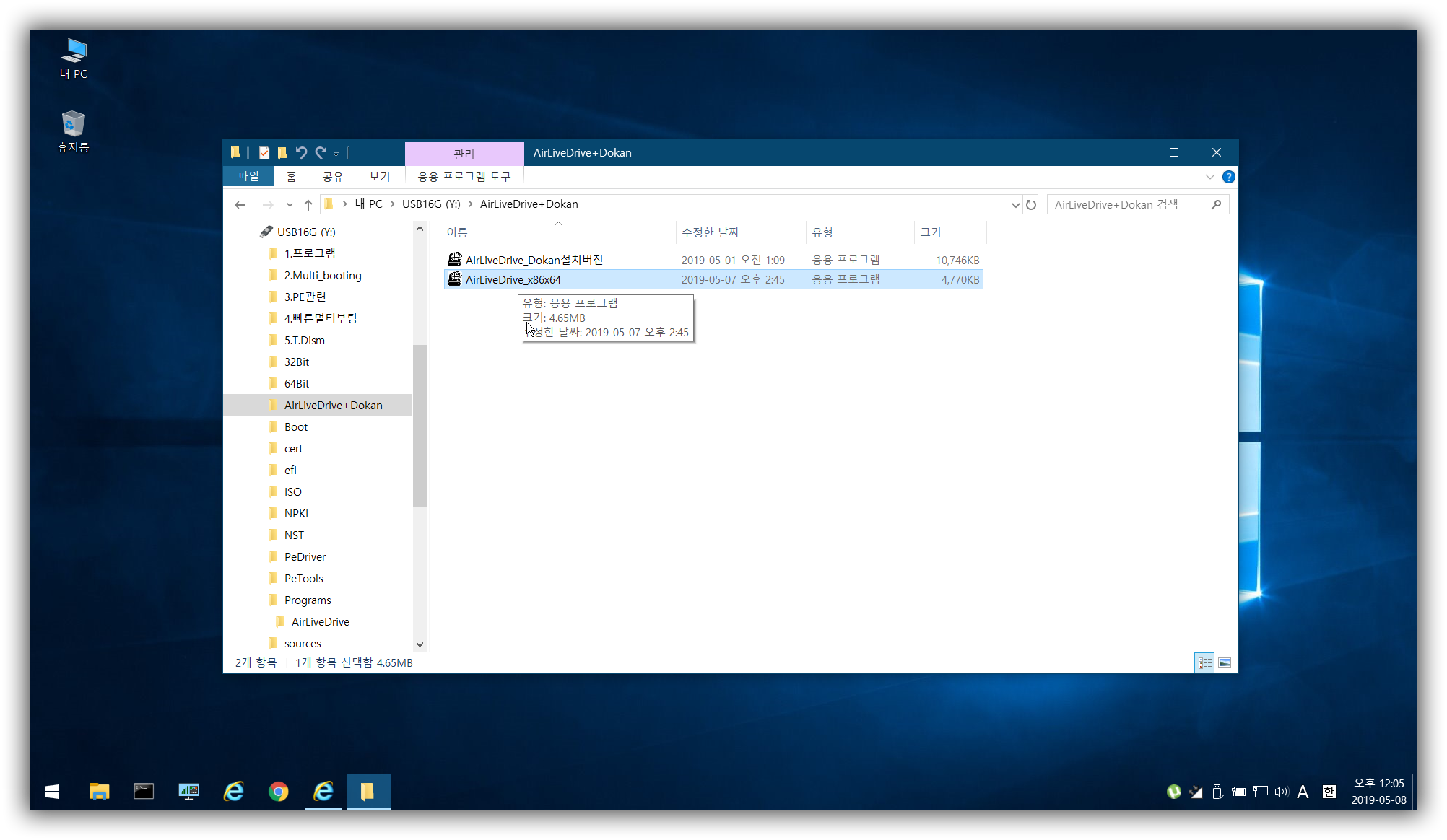This screenshot has height=840, width=1447.
Task: Launch Chrome from the taskbar
Action: coord(278,792)
